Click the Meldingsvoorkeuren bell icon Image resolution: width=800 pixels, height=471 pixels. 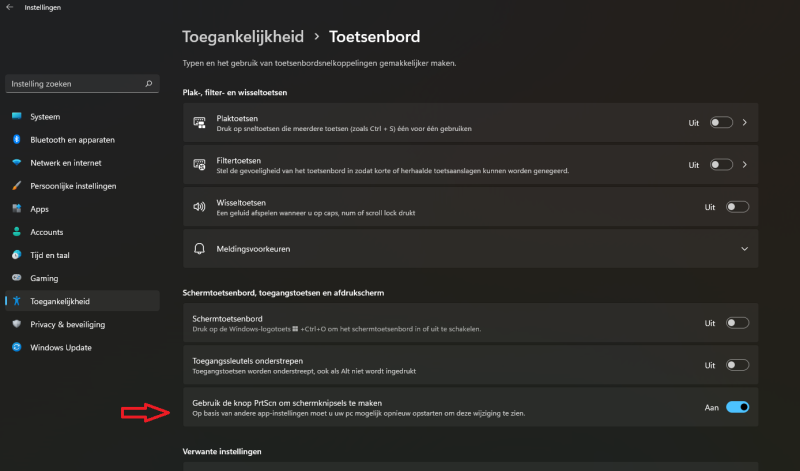(199, 249)
